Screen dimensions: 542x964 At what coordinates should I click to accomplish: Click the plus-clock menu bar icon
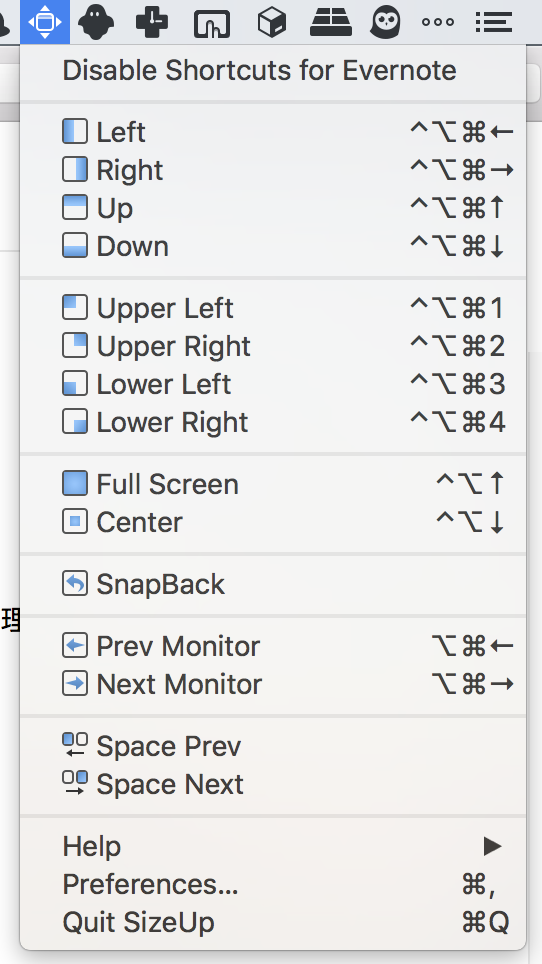(152, 22)
